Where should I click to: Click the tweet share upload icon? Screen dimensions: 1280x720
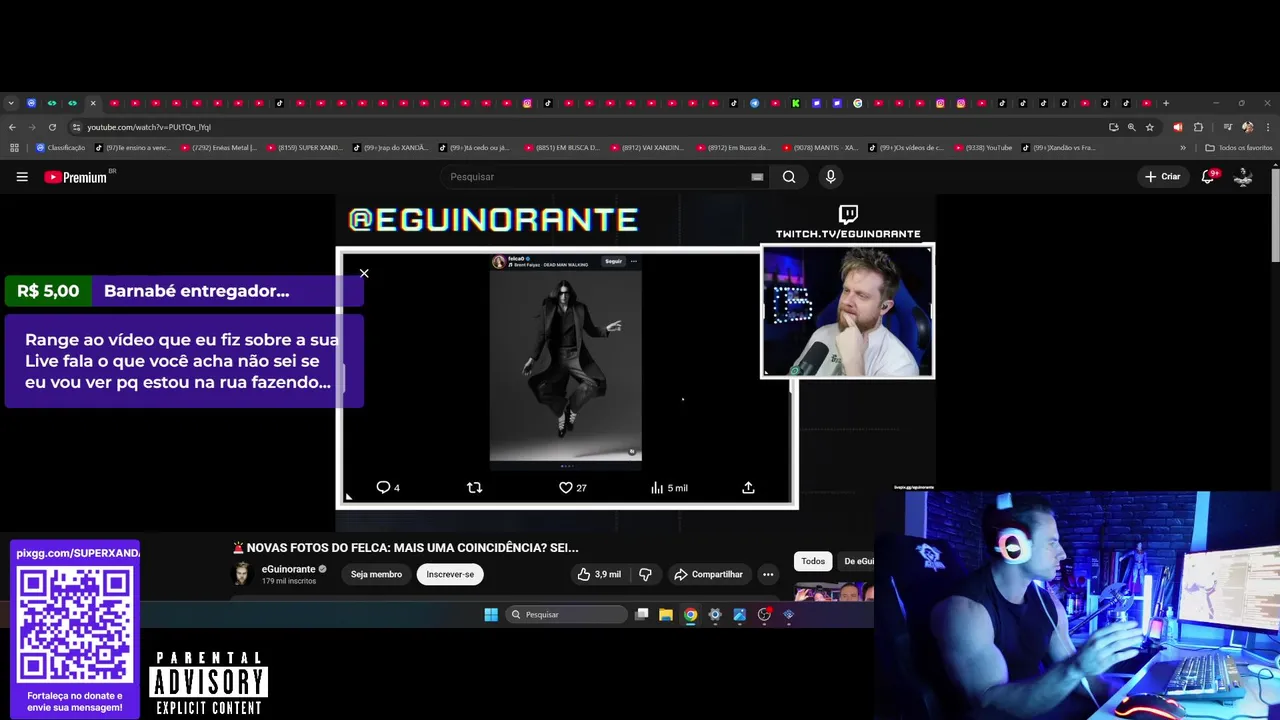tap(748, 487)
